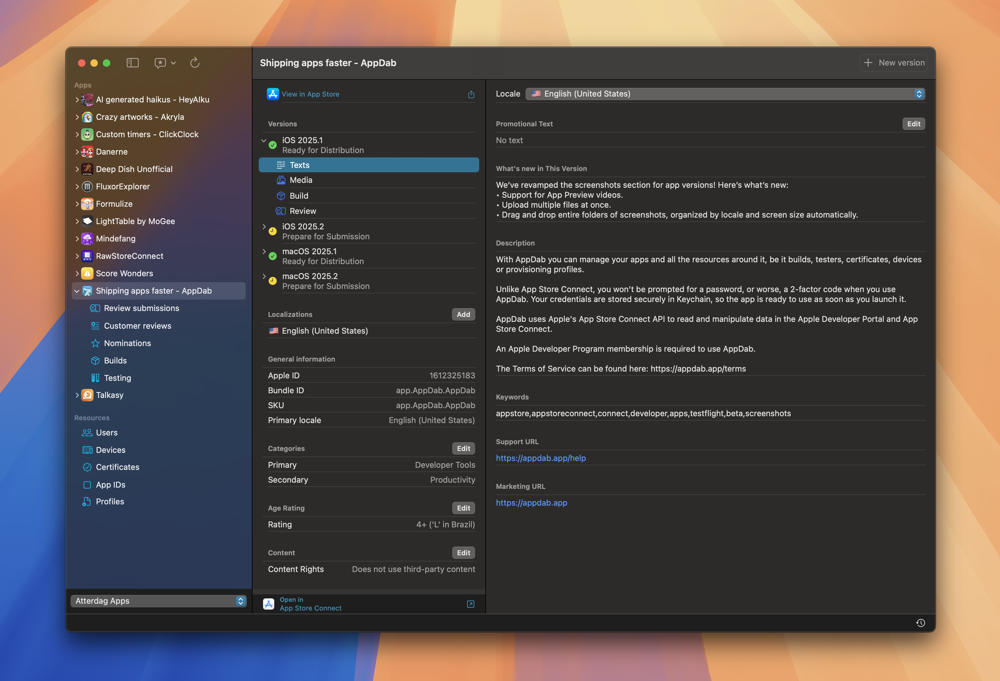Click the Apple ID value 1612325183
The image size is (1000, 681).
pyautogui.click(x=452, y=376)
